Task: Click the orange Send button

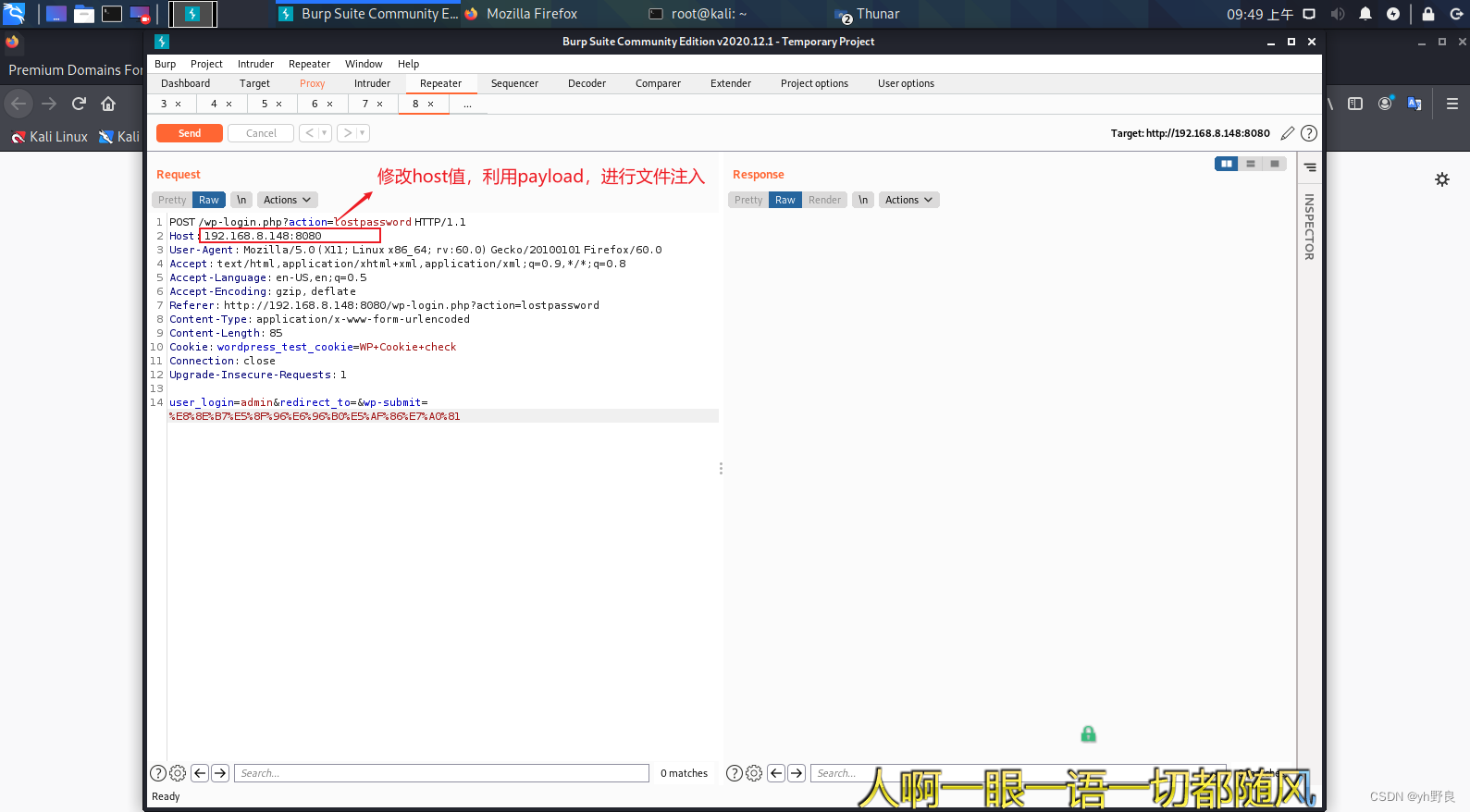Action: coord(189,133)
